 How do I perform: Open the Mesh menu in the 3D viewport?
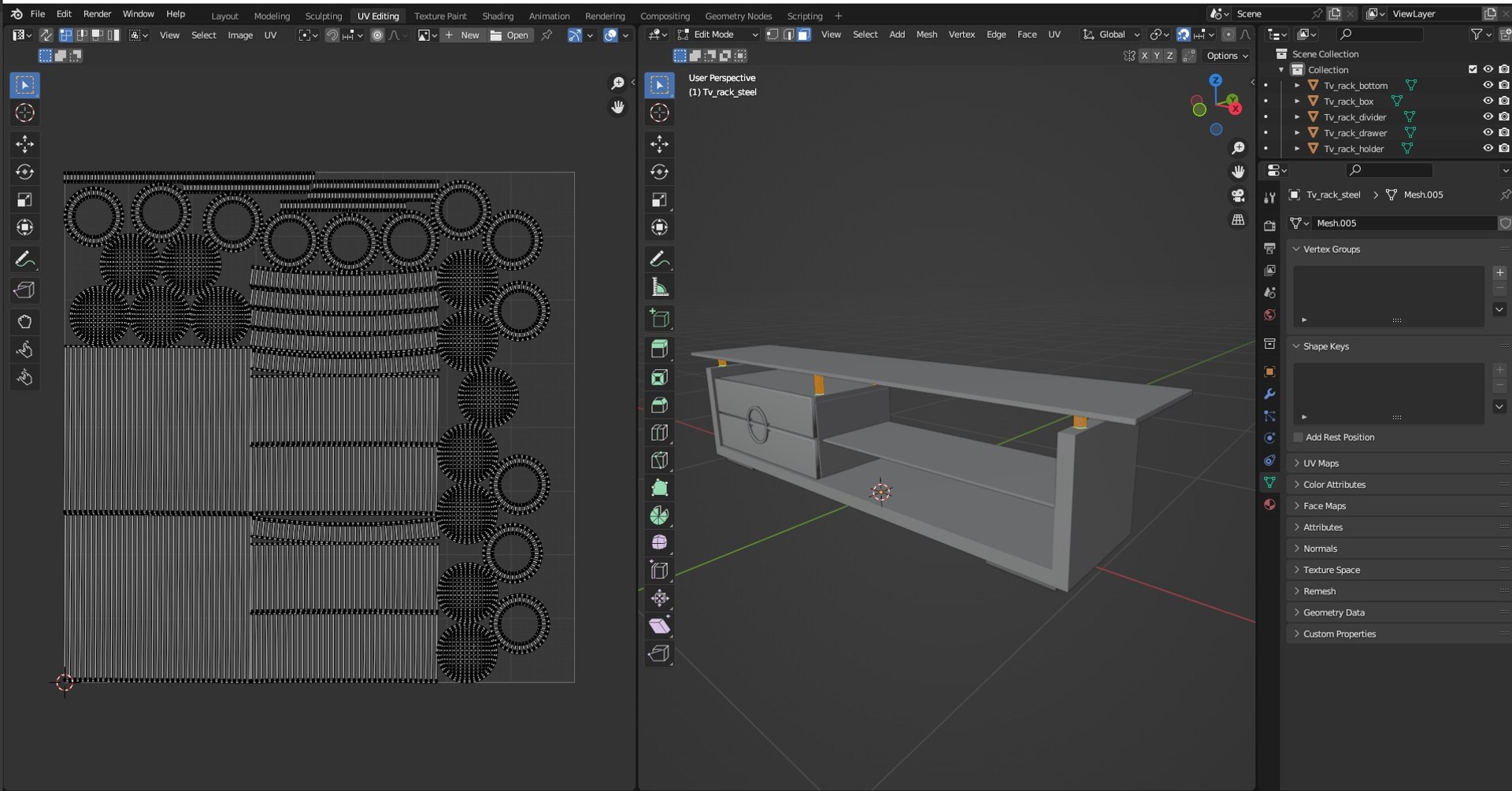[927, 35]
